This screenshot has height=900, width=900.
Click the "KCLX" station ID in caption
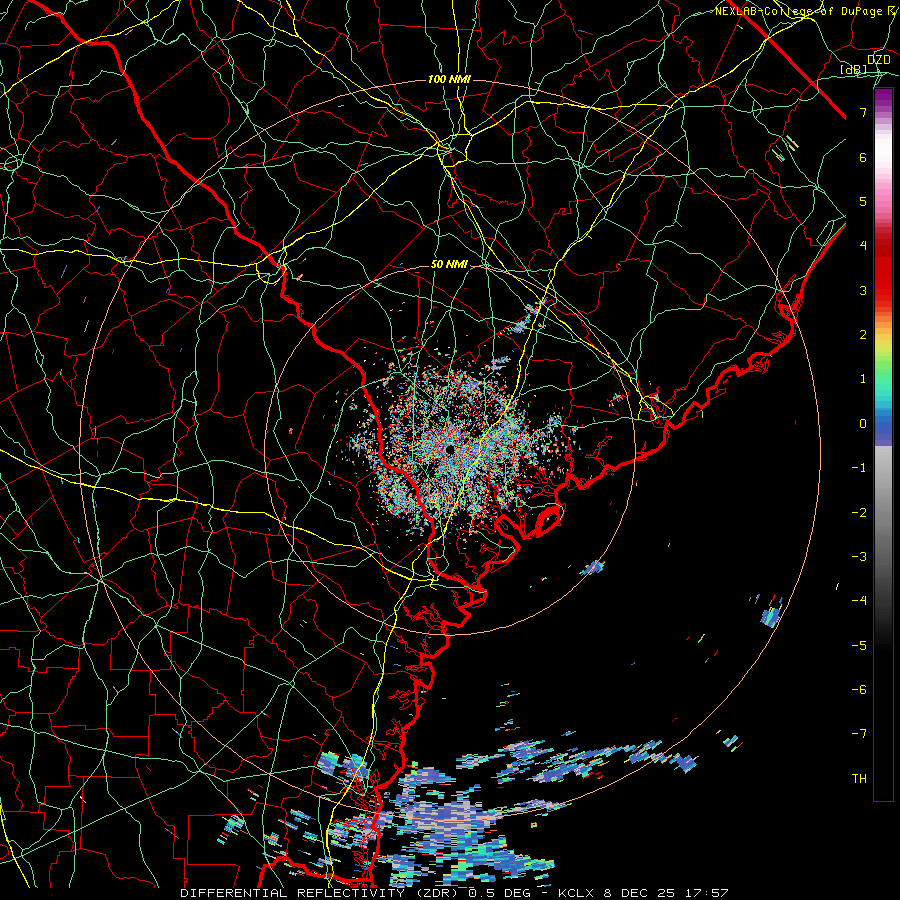click(x=575, y=893)
